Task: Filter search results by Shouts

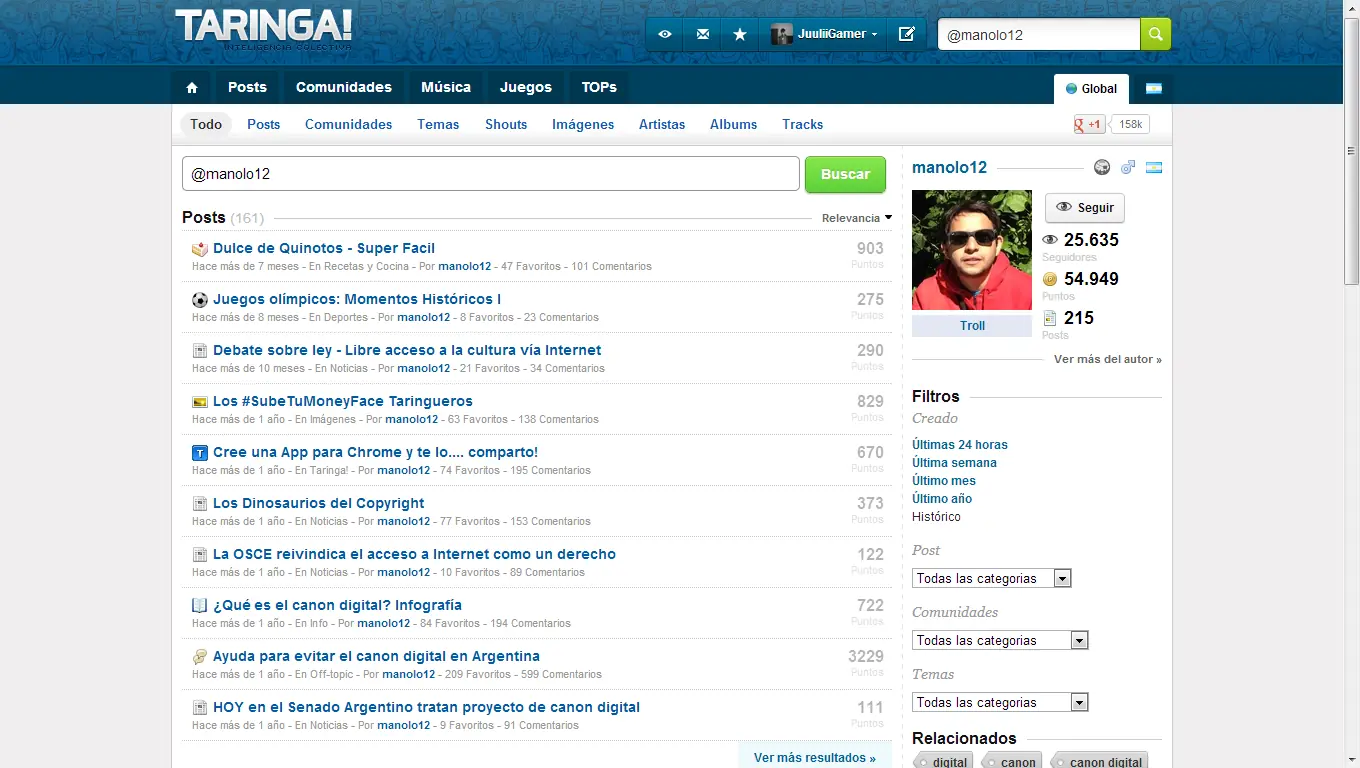Action: (506, 125)
